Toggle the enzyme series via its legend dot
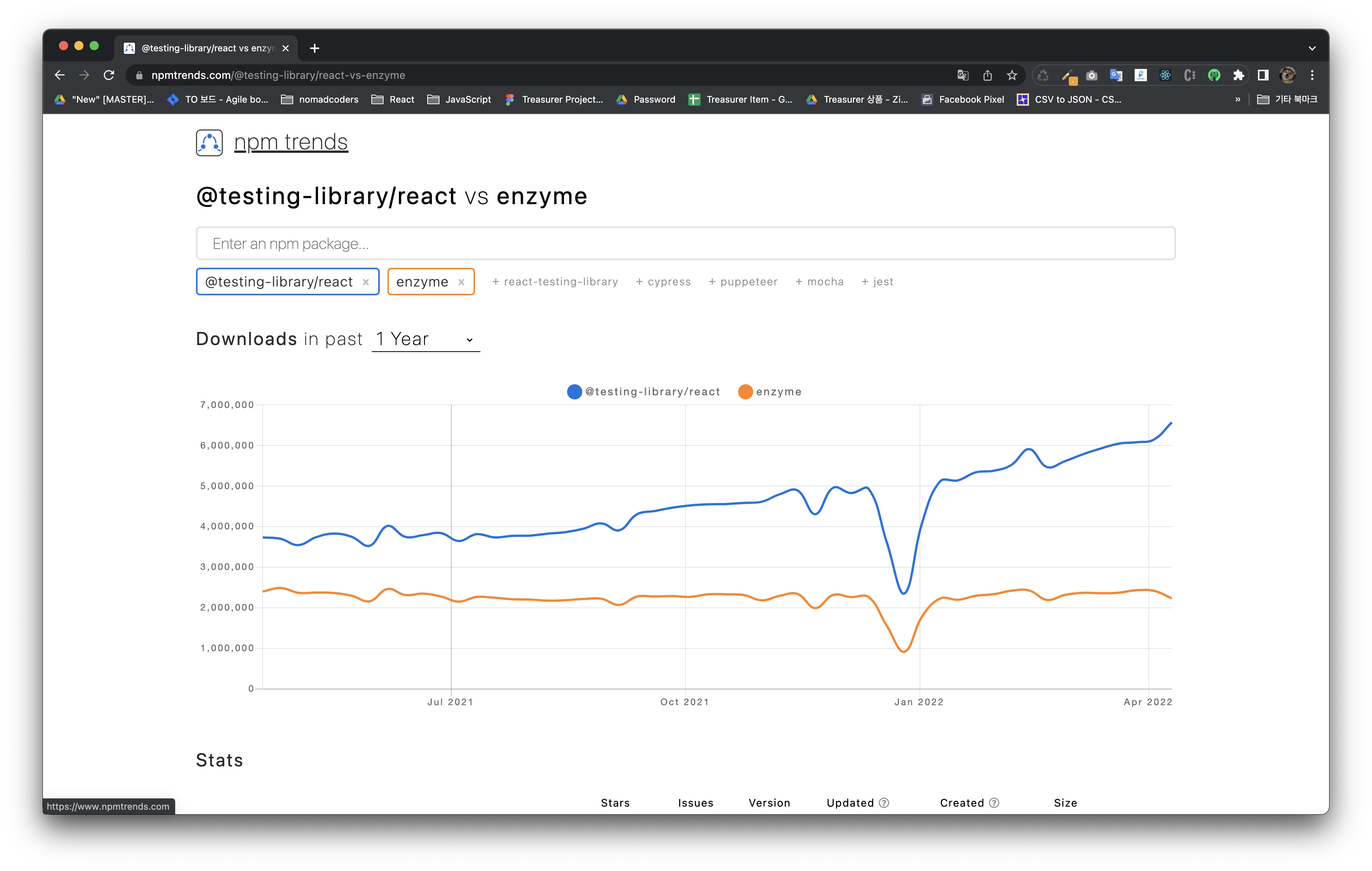This screenshot has width=1372, height=871. coord(745,391)
